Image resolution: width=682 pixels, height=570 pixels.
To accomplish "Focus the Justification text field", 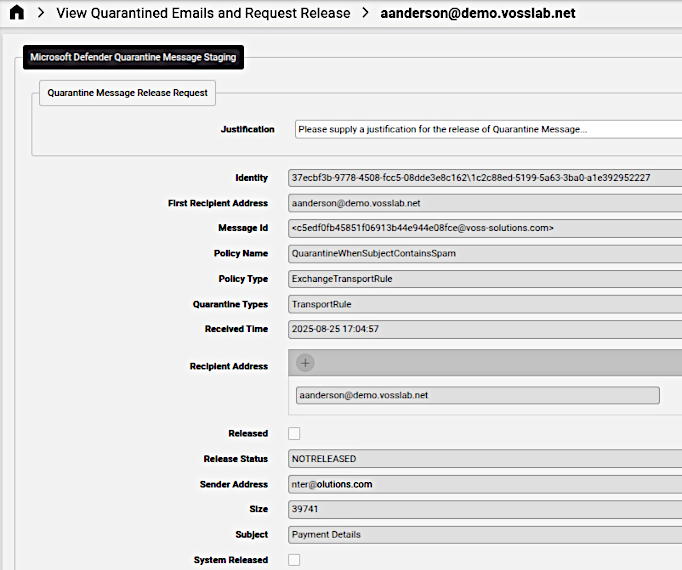I will coord(488,129).
